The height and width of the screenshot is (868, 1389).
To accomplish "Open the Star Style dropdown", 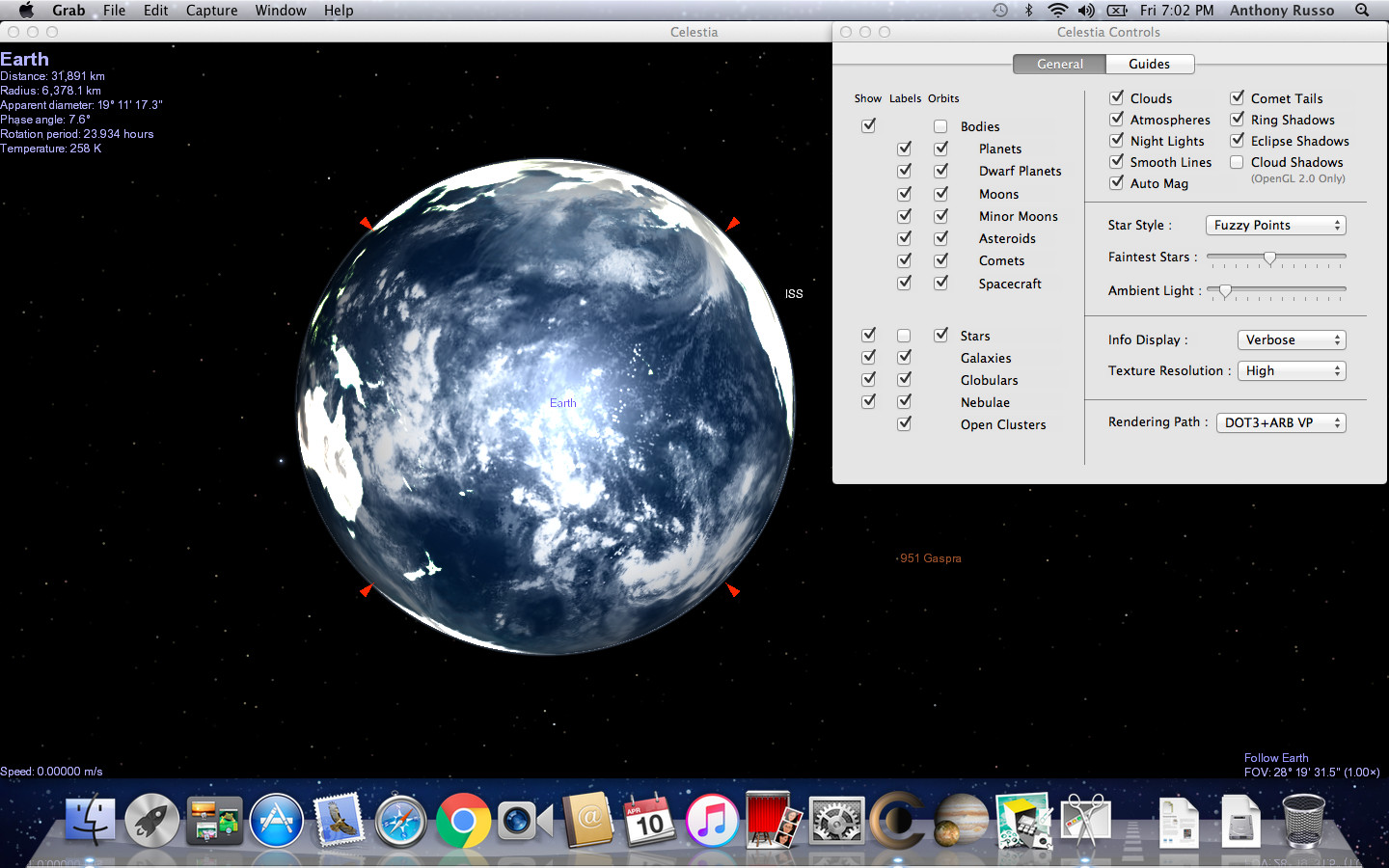I will pyautogui.click(x=1275, y=225).
